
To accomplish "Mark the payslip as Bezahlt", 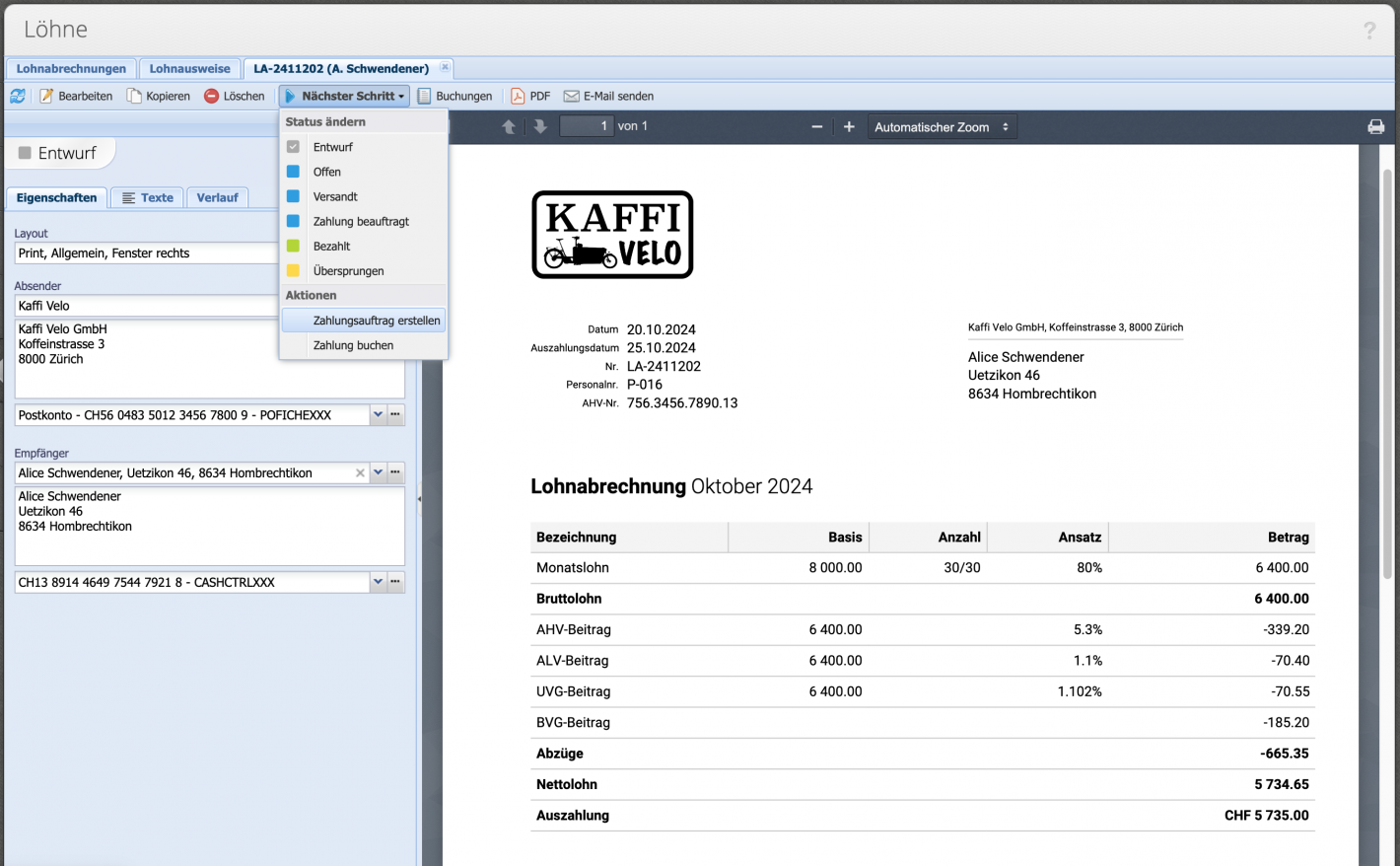I will [x=329, y=246].
